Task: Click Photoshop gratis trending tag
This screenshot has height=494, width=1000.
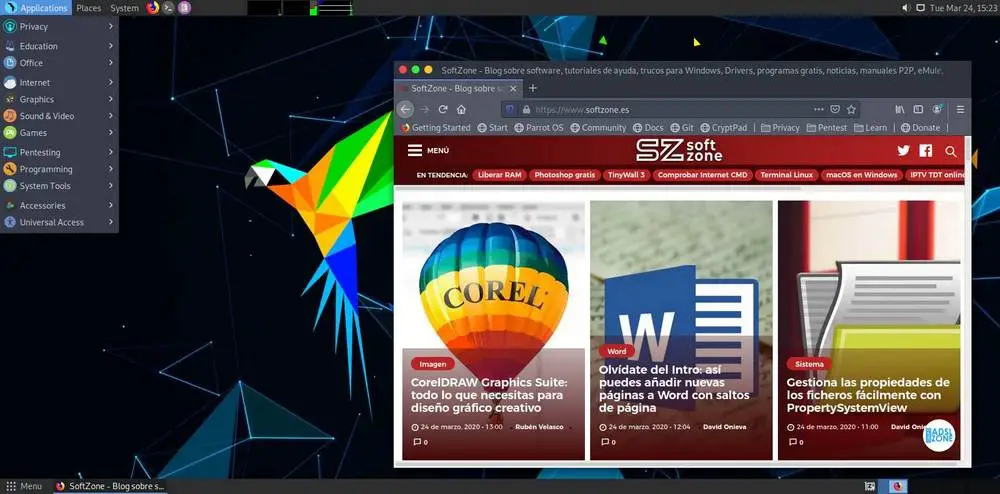Action: point(564,175)
